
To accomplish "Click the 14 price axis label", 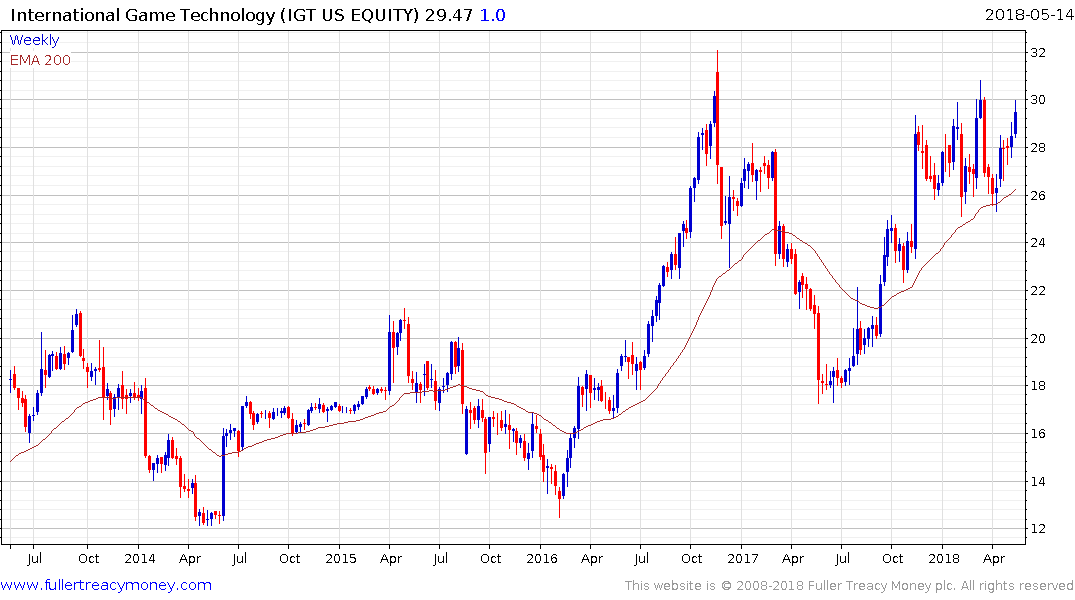I will (1037, 481).
